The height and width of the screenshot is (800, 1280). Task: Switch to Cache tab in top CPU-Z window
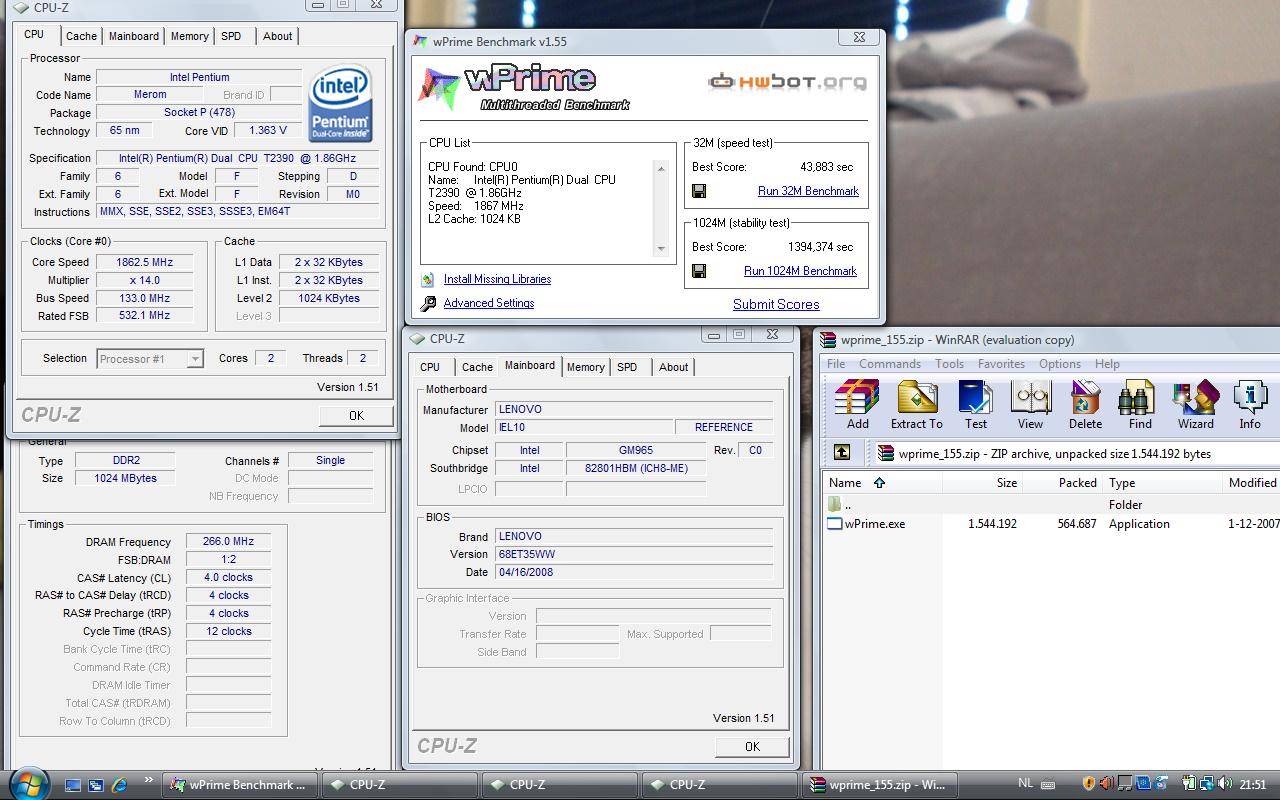point(81,36)
